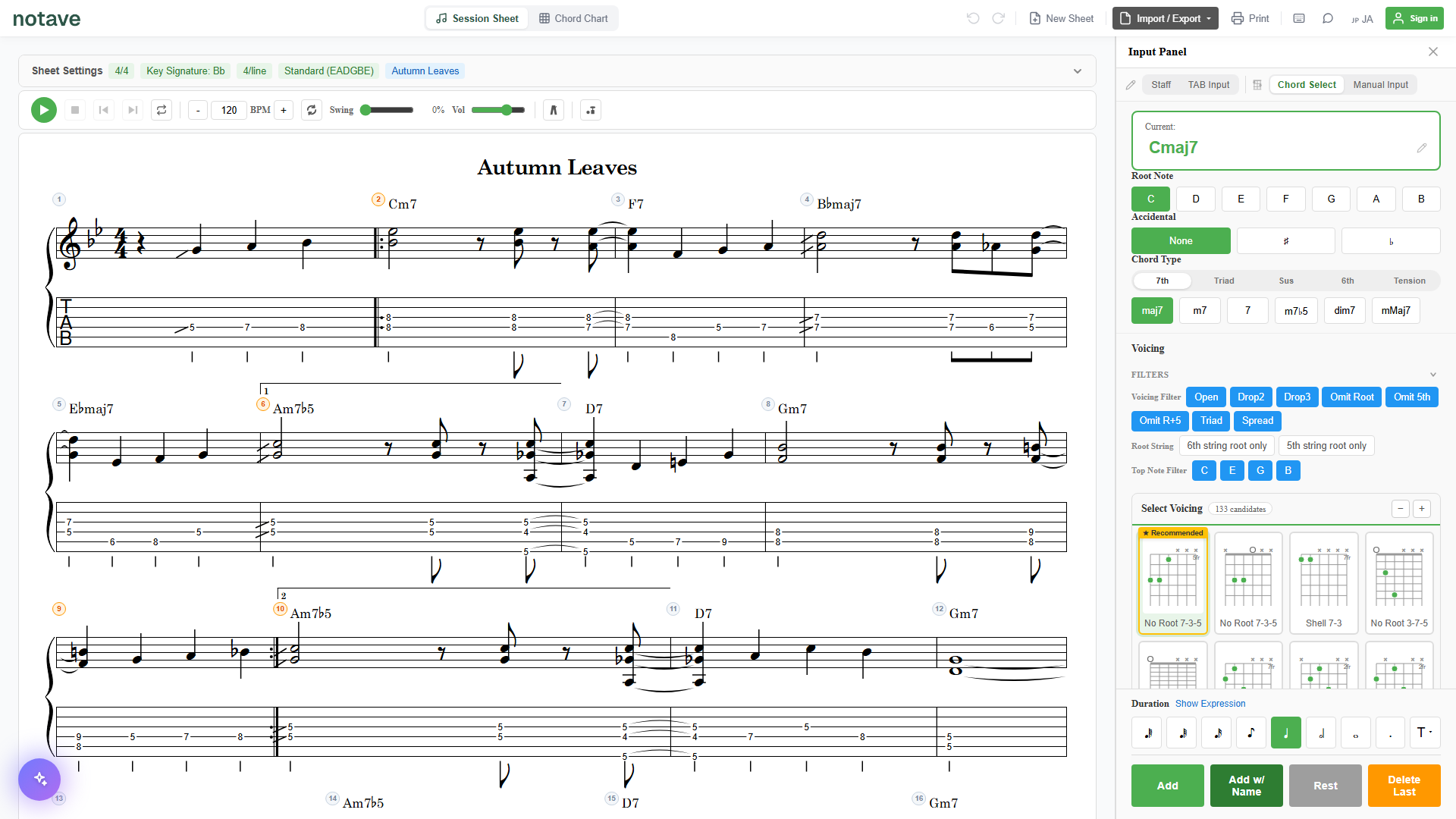This screenshot has width=1456, height=819.
Task: Switch to the Manual Input tab
Action: click(x=1380, y=85)
